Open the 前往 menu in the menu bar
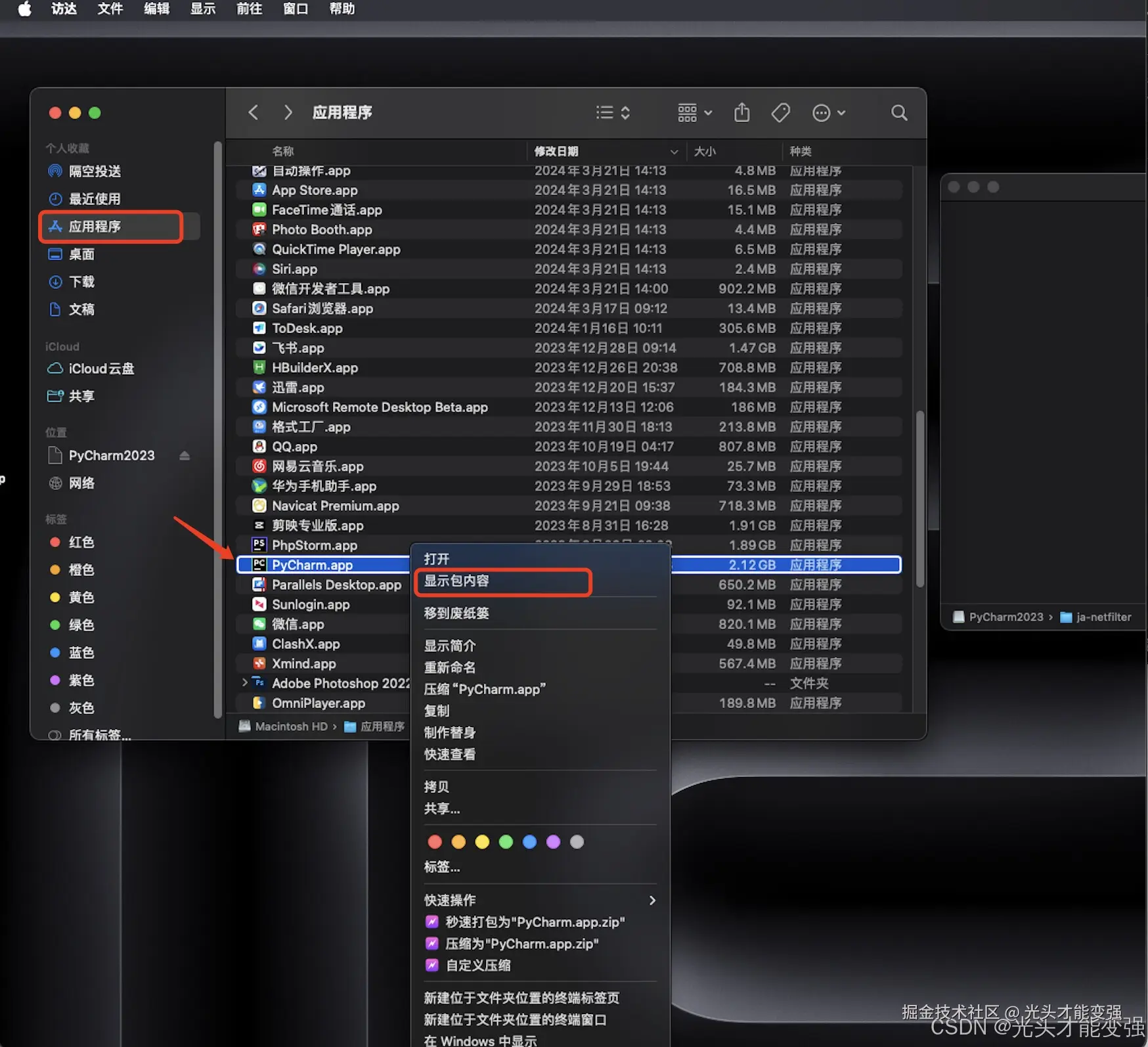Screen dimensions: 1148x1047 [249, 9]
